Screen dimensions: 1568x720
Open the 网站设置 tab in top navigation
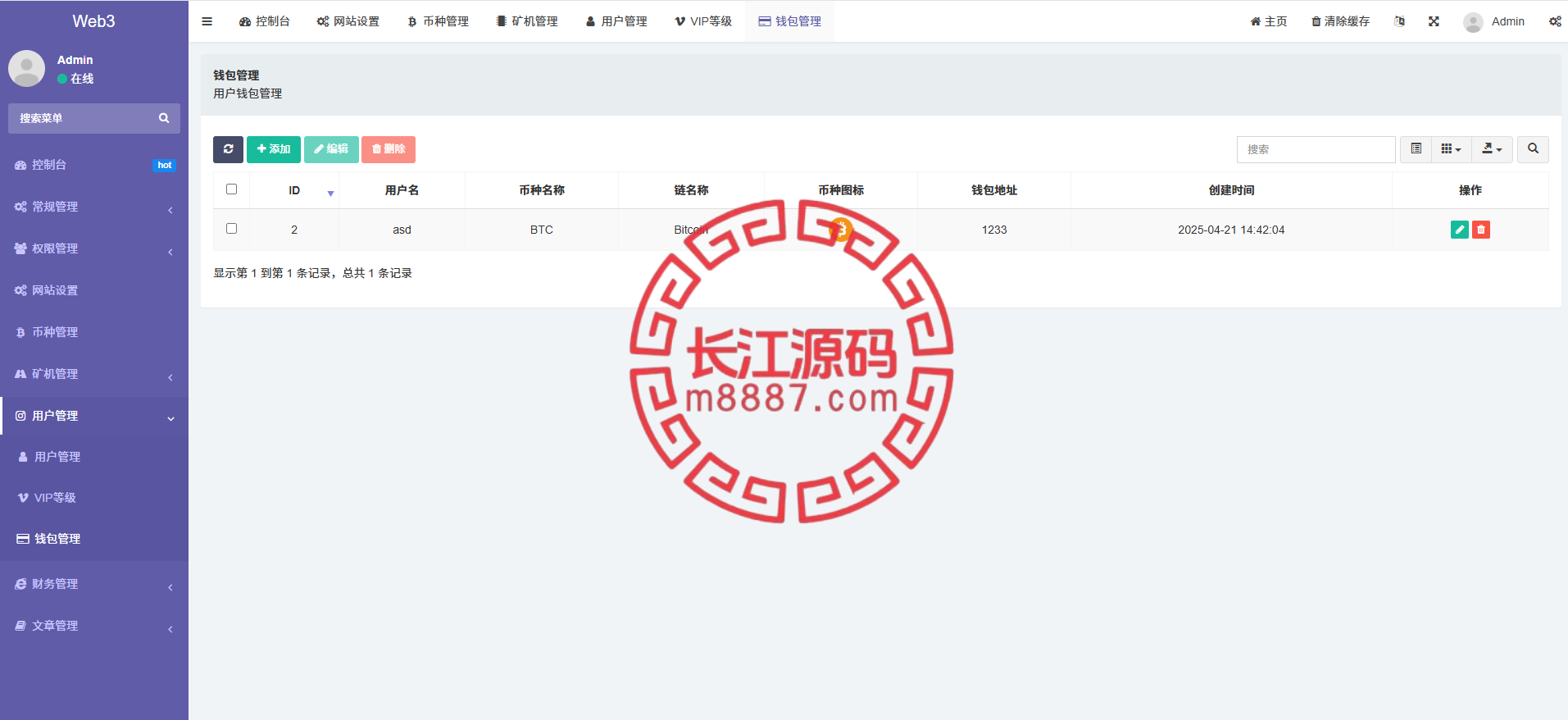point(348,21)
